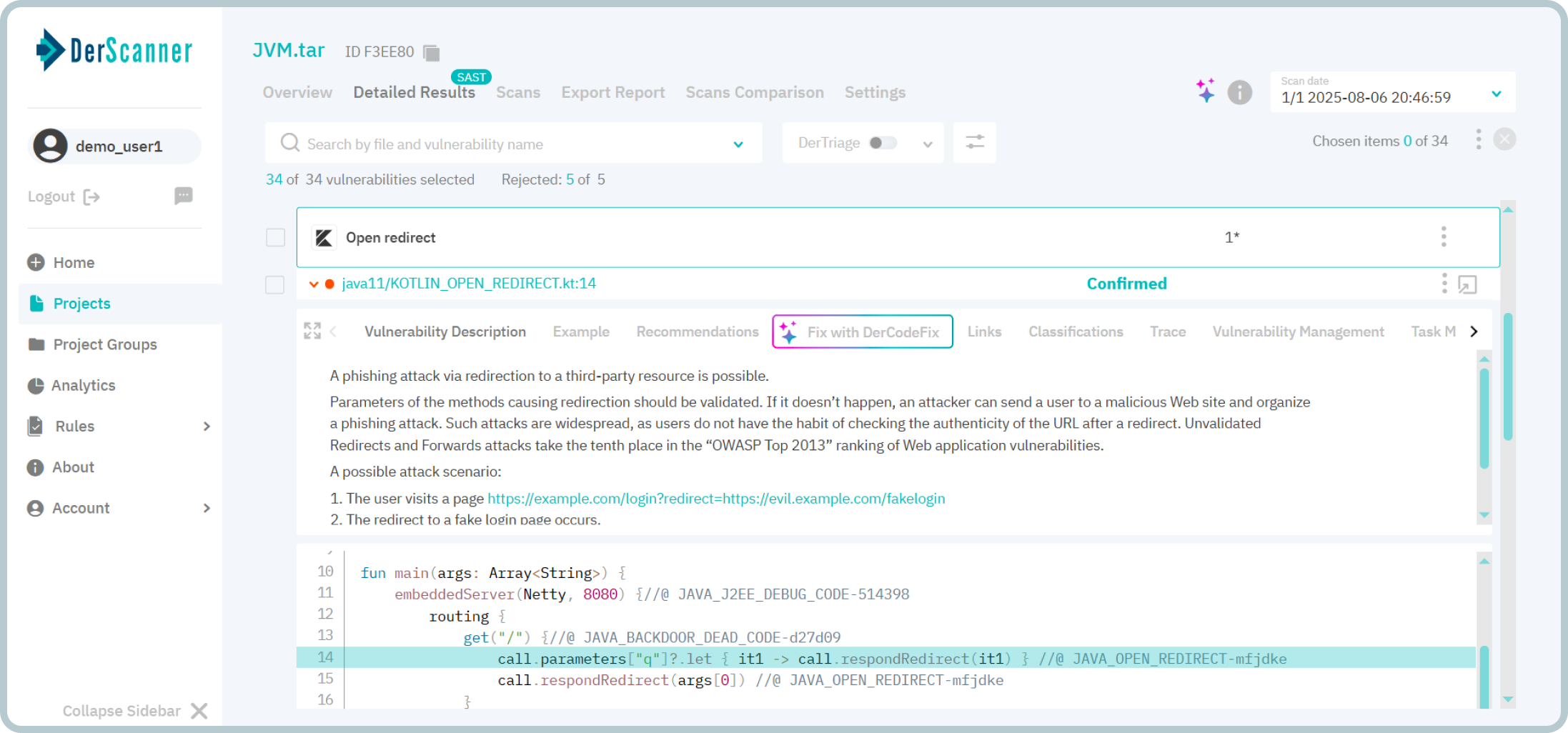Collapse the KOTLIN_OPEN_REDIRECT.kt:14 entry chevron
The image size is (1568, 733).
[x=313, y=284]
